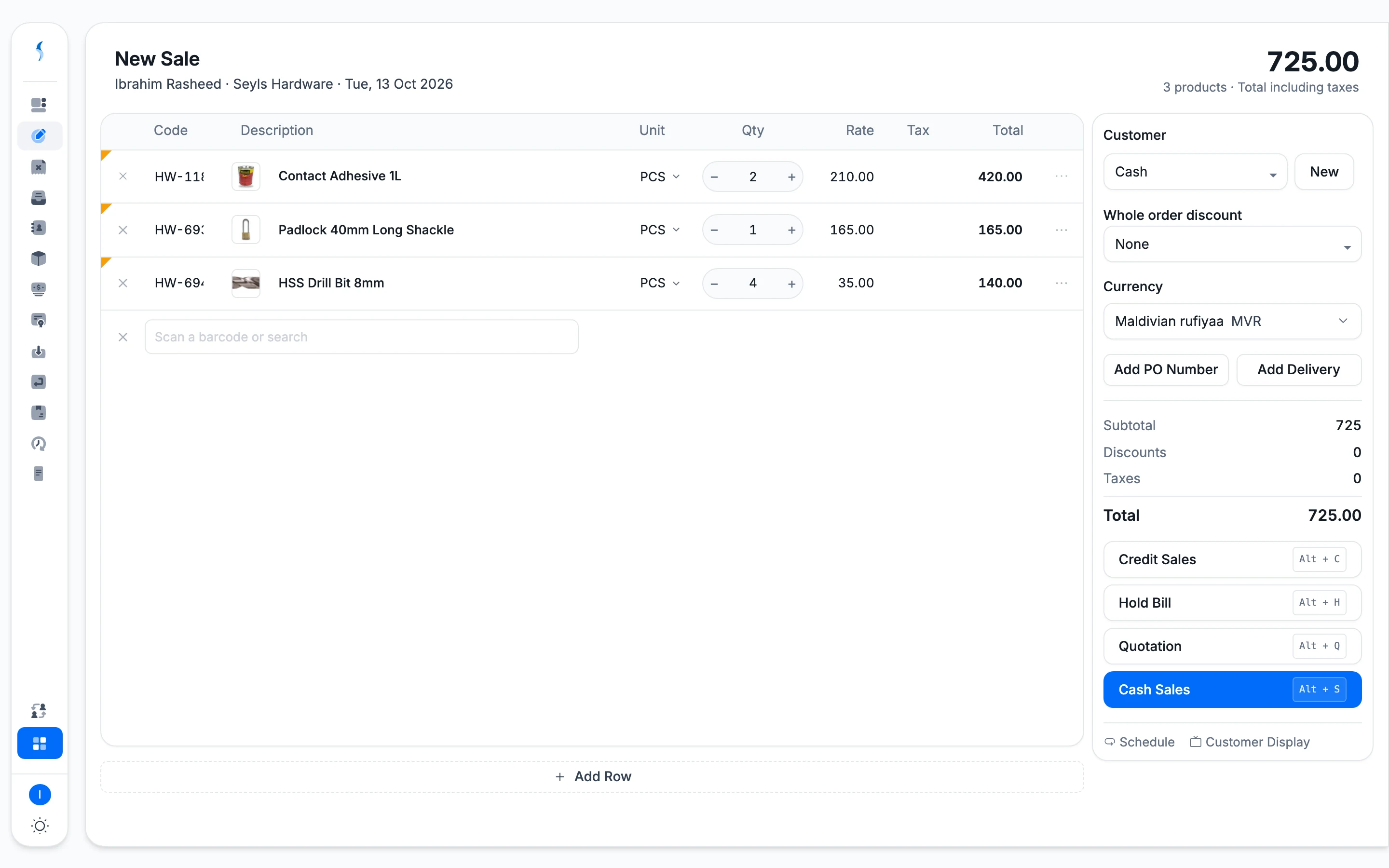Remove the Padlock 40mm Long Shackle row
Image resolution: width=1389 pixels, height=868 pixels.
123,230
